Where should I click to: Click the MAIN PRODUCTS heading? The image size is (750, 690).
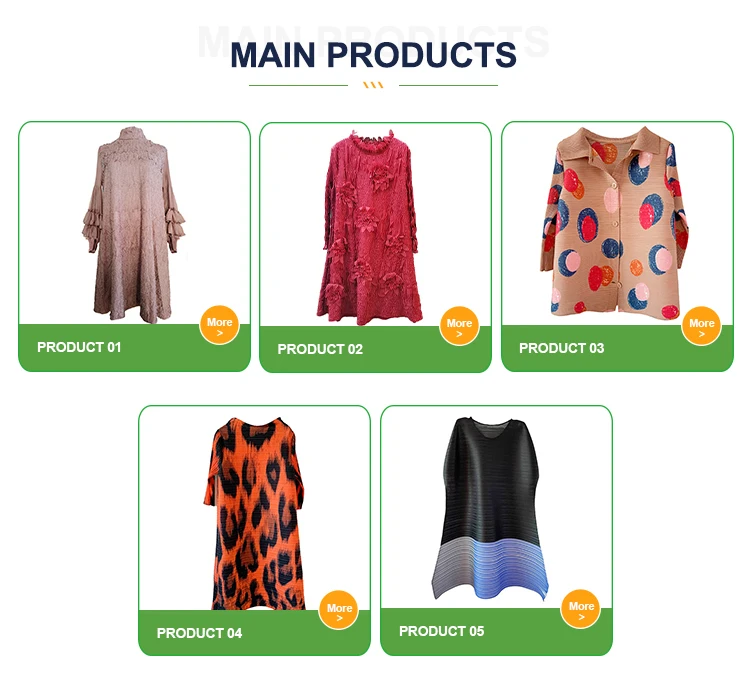tap(374, 55)
